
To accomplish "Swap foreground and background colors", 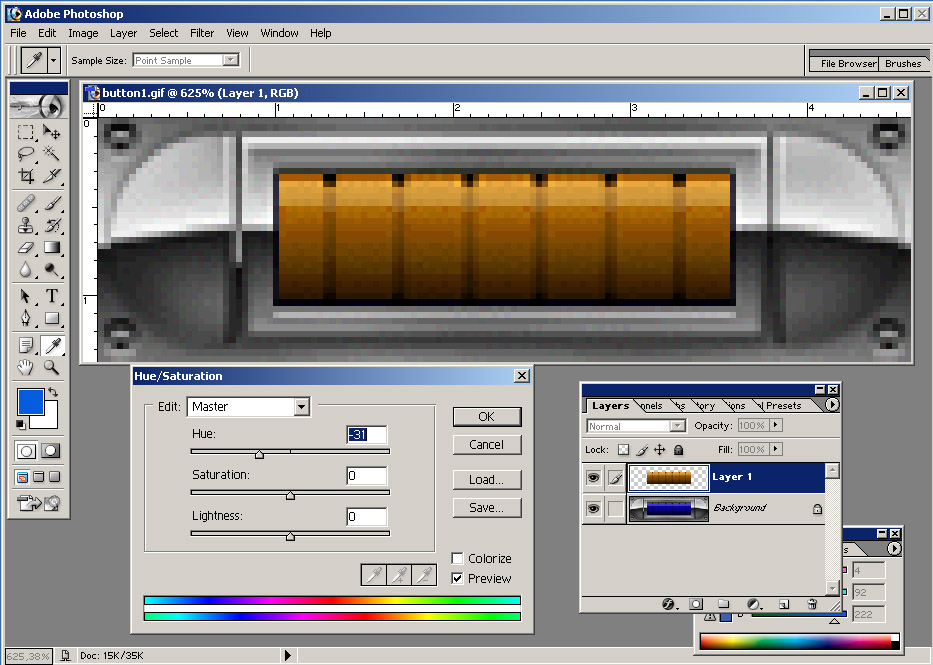I will click(53, 392).
